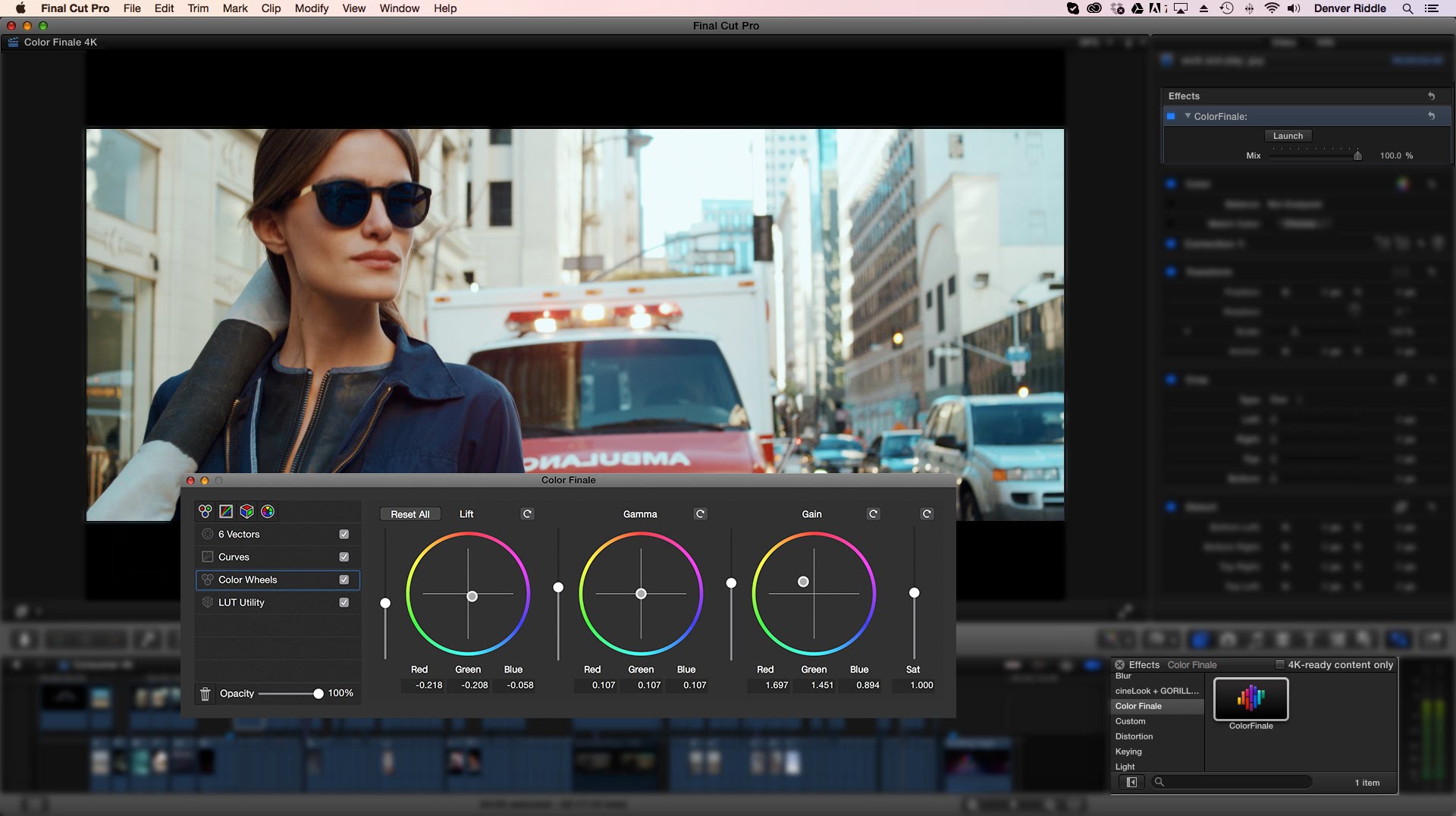Toggle ColorFinale effect blue enable box

tap(1171, 116)
